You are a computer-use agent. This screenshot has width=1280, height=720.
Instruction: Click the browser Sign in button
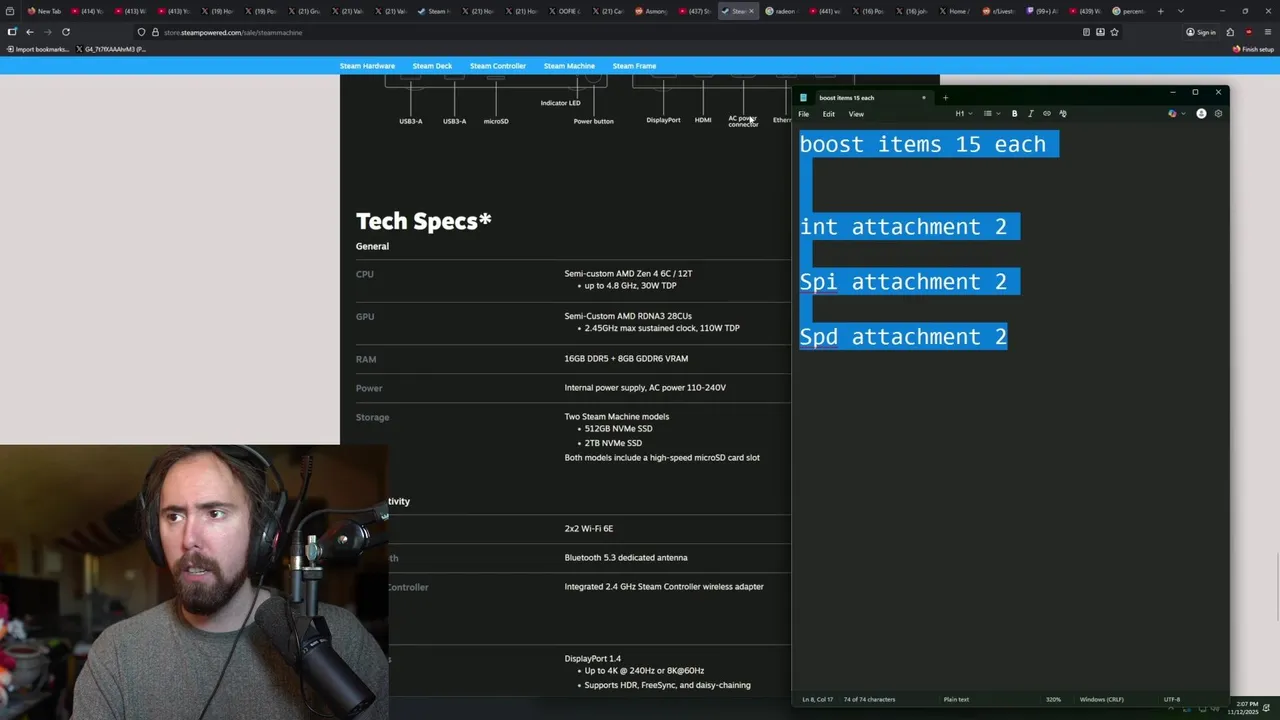1201,32
